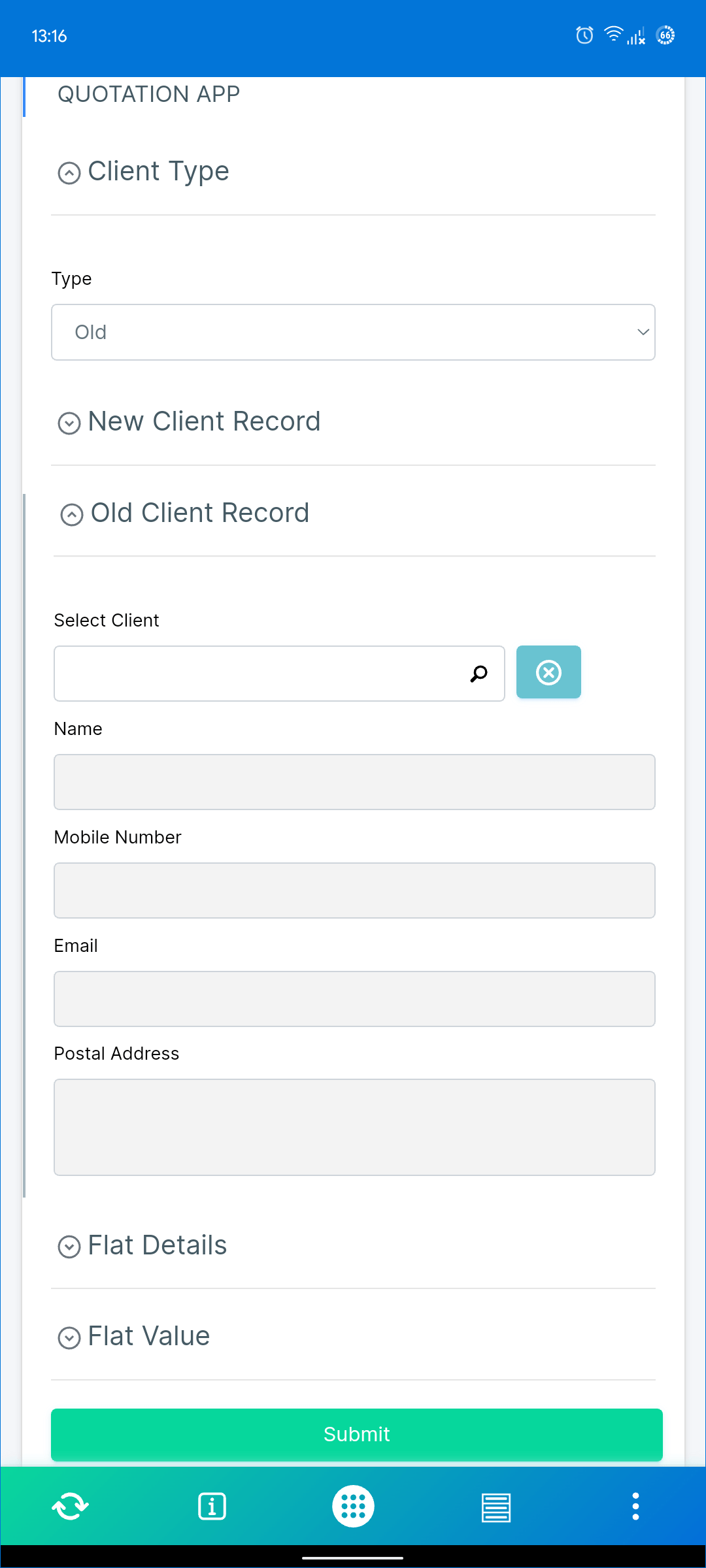The width and height of the screenshot is (706, 1568).
Task: Clear selected client with the X button
Action: pos(548,672)
